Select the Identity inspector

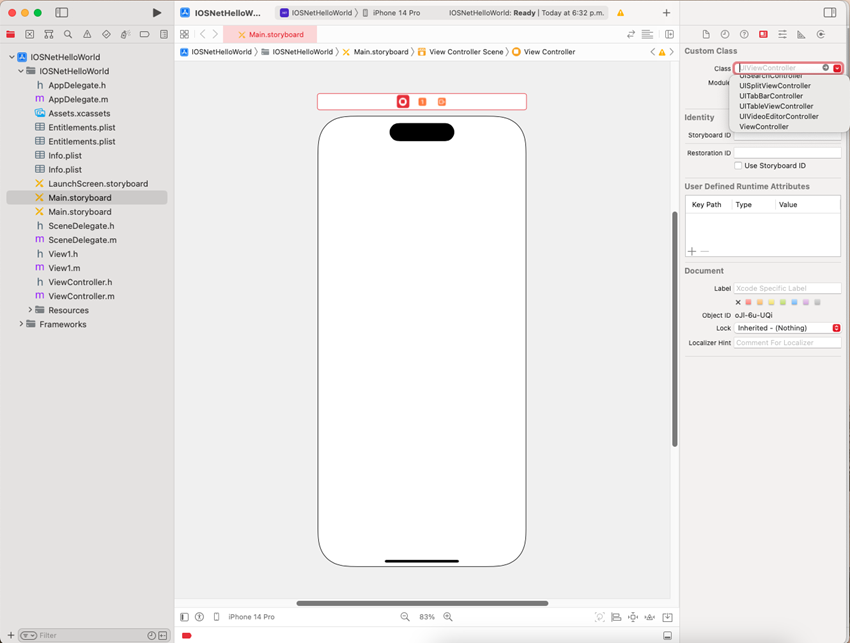coord(763,34)
